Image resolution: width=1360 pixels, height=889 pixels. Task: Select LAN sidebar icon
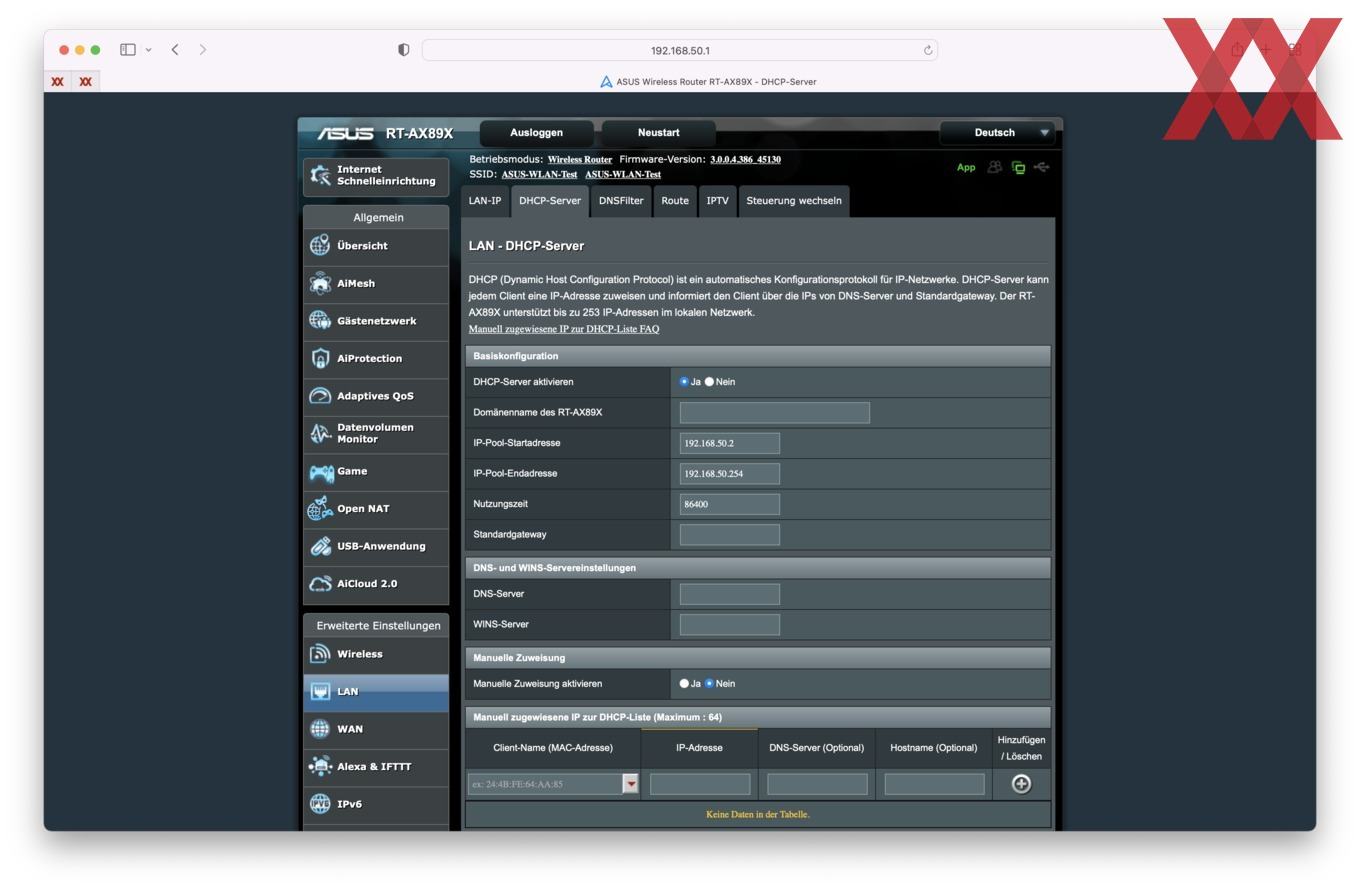tap(320, 691)
